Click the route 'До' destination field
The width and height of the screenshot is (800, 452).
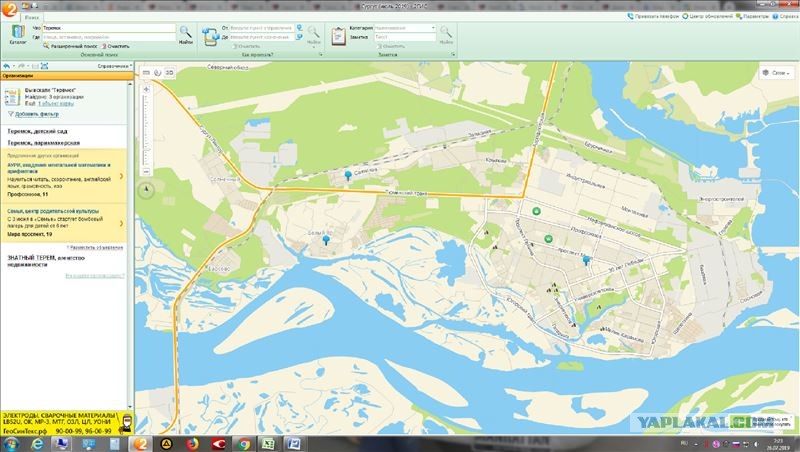[261, 37]
